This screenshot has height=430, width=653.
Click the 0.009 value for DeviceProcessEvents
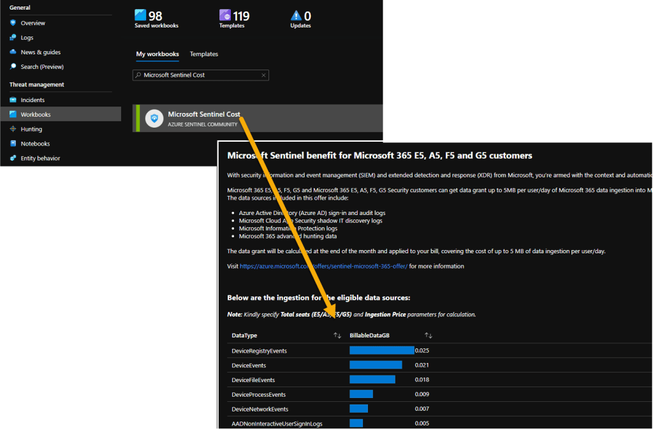pyautogui.click(x=422, y=394)
